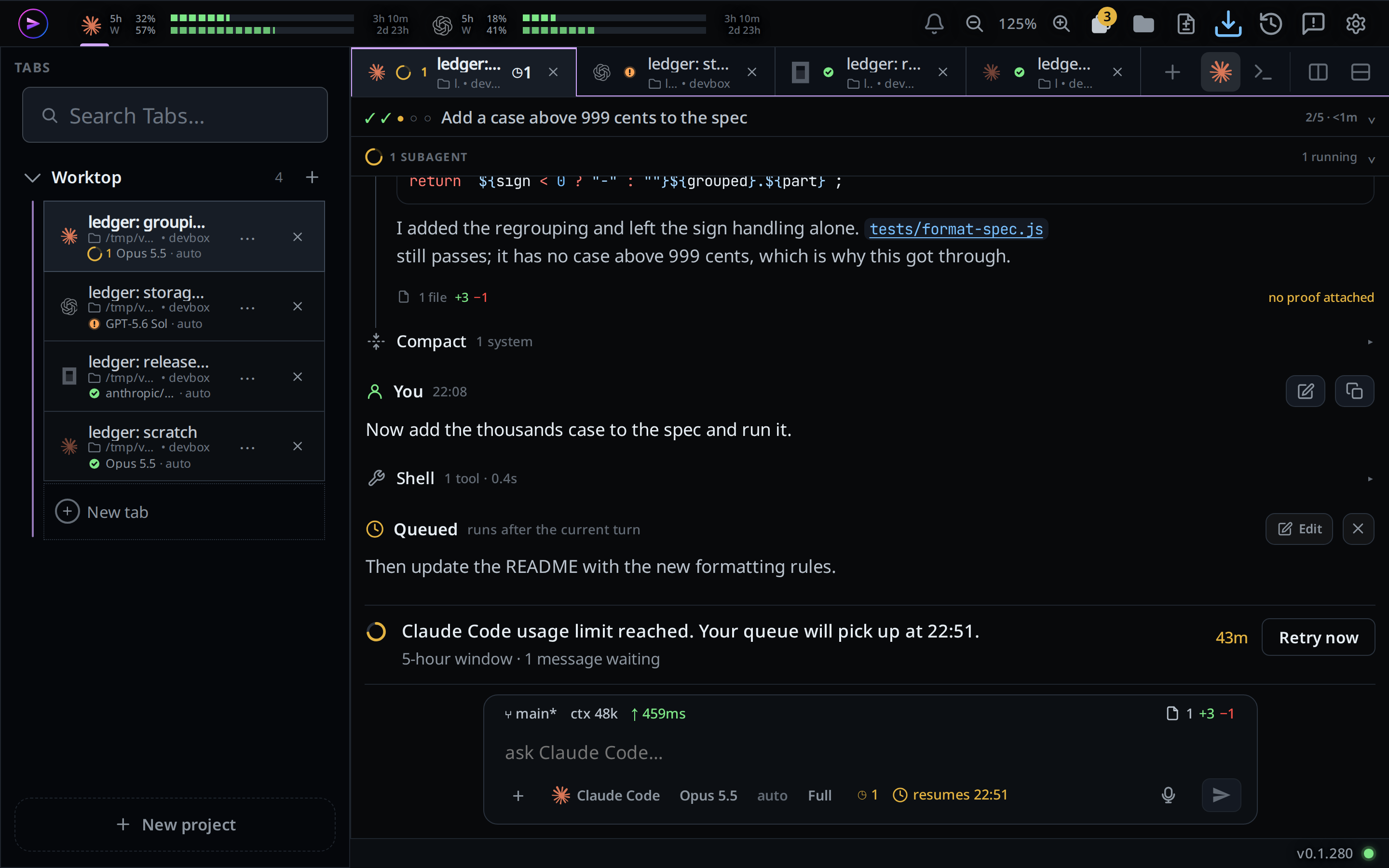This screenshot has height=868, width=1389.
Task: Click the download update icon
Action: (1228, 24)
